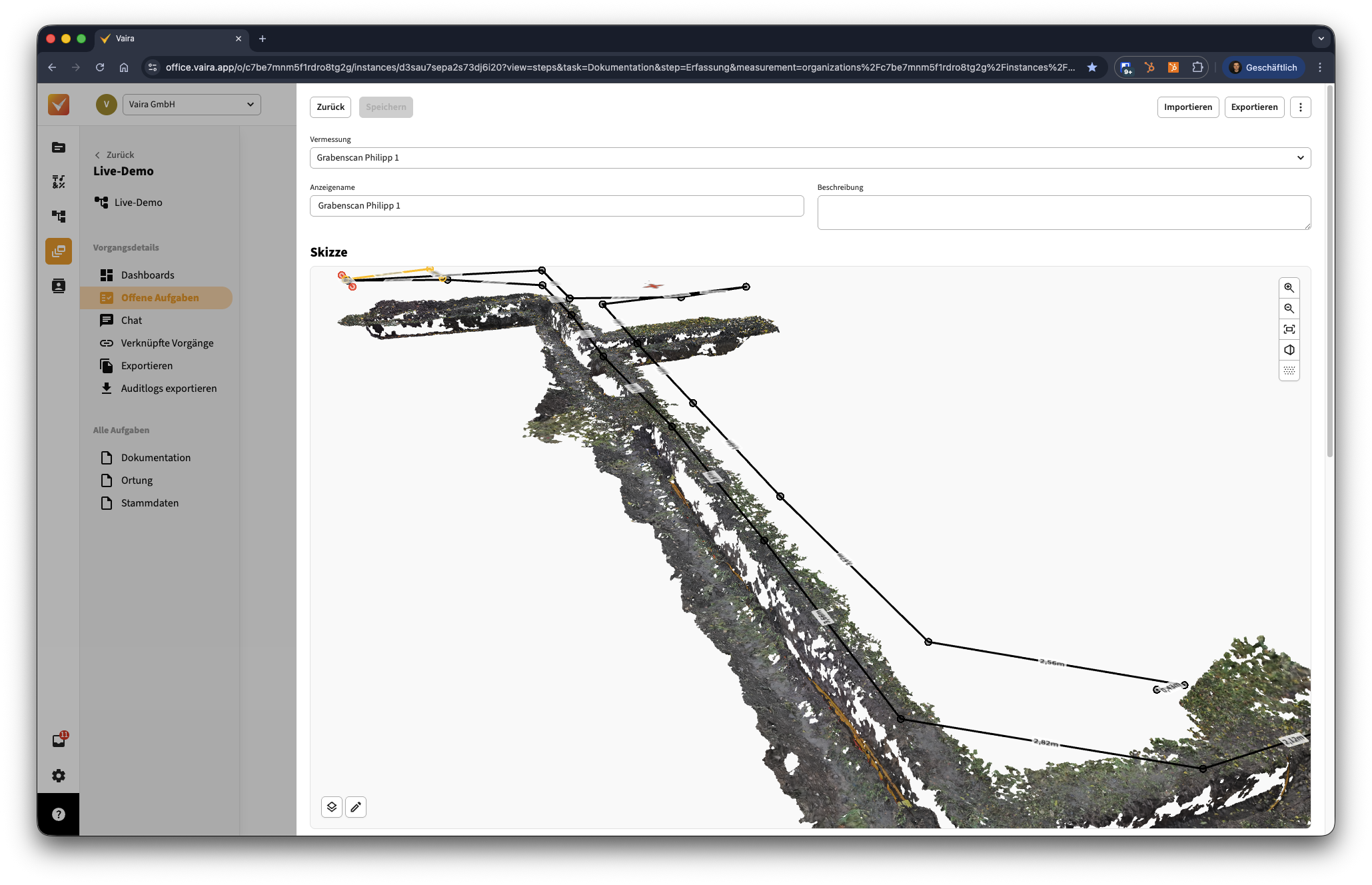
Task: Open the Dokumentation task
Action: (x=155, y=458)
